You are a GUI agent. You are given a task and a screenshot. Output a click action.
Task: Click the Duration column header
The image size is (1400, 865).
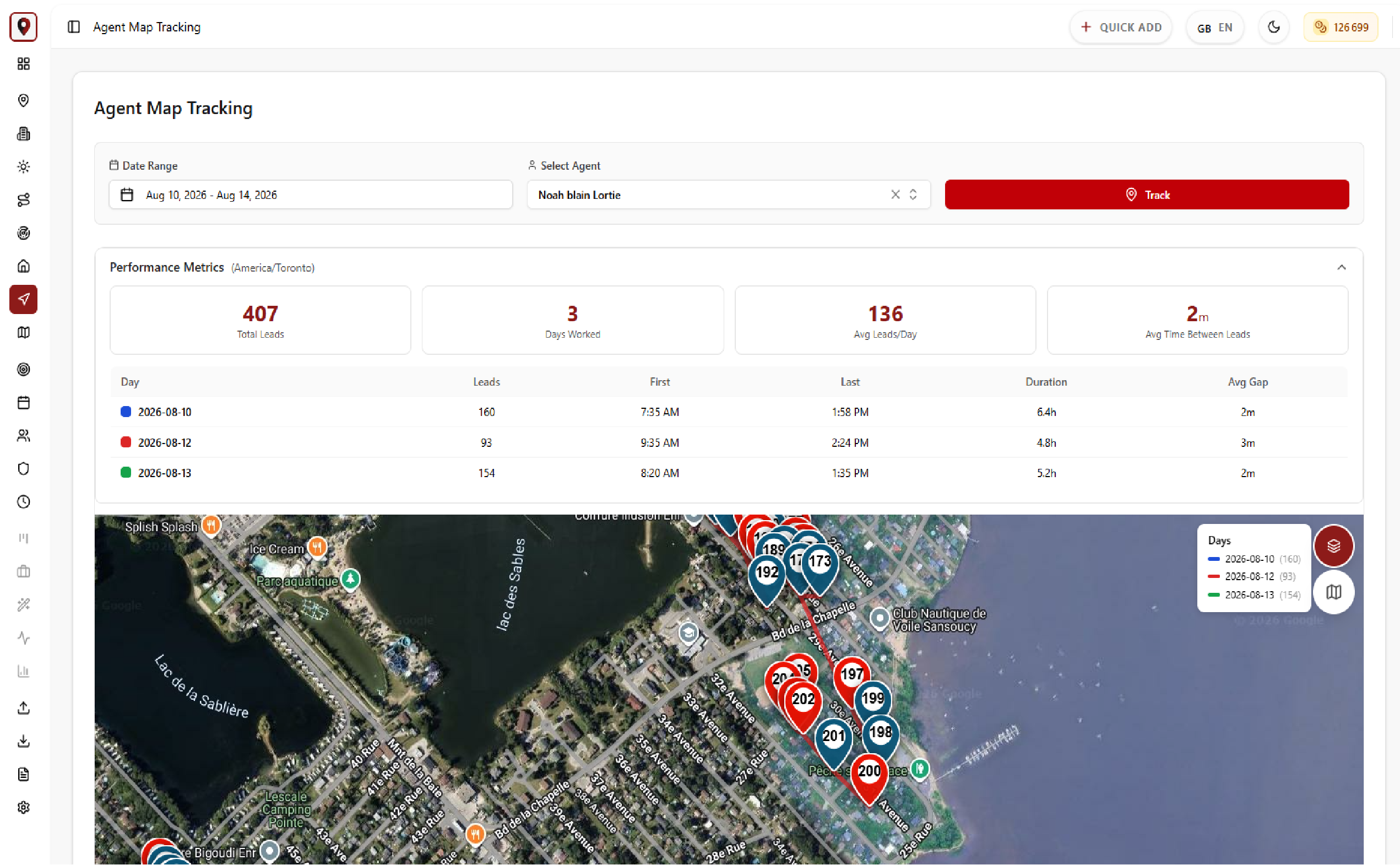coord(1046,382)
